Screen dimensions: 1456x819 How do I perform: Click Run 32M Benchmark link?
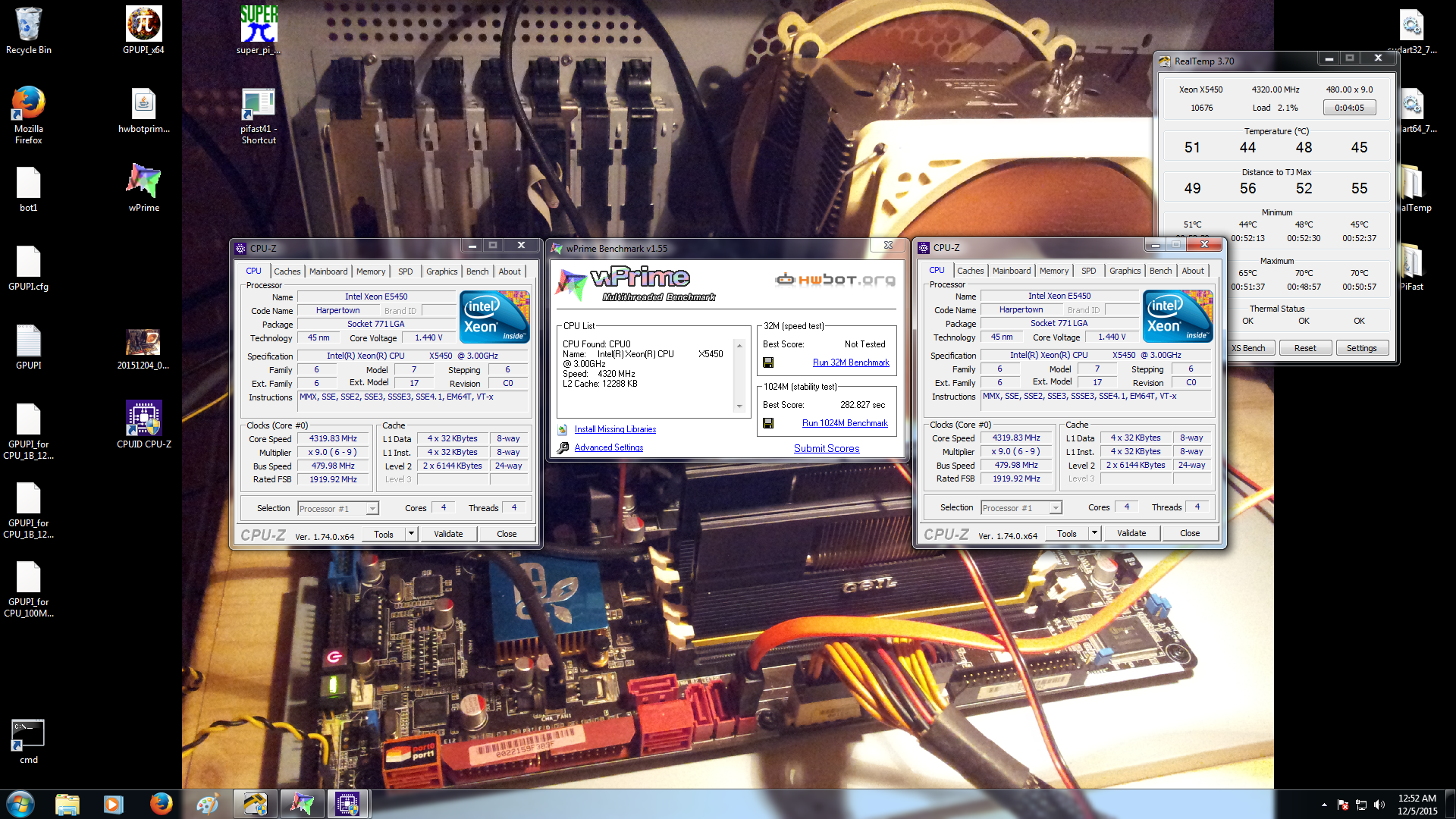click(851, 362)
